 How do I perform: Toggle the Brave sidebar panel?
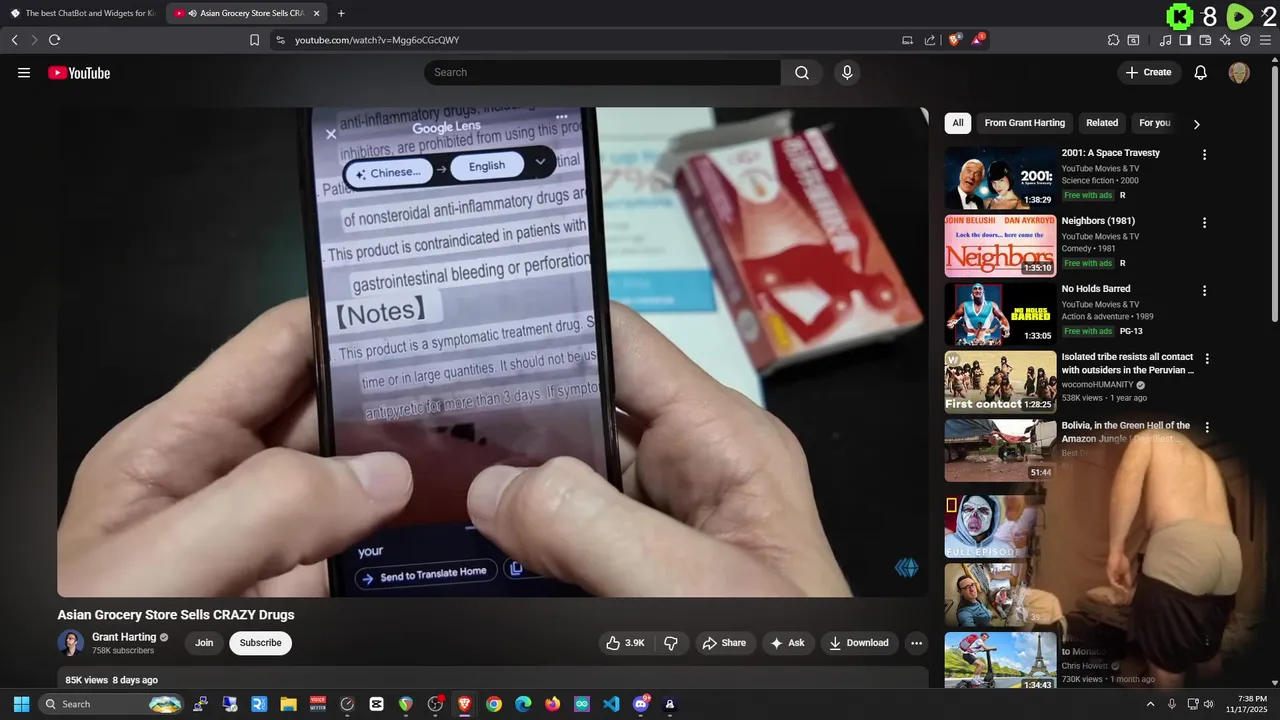[1185, 40]
